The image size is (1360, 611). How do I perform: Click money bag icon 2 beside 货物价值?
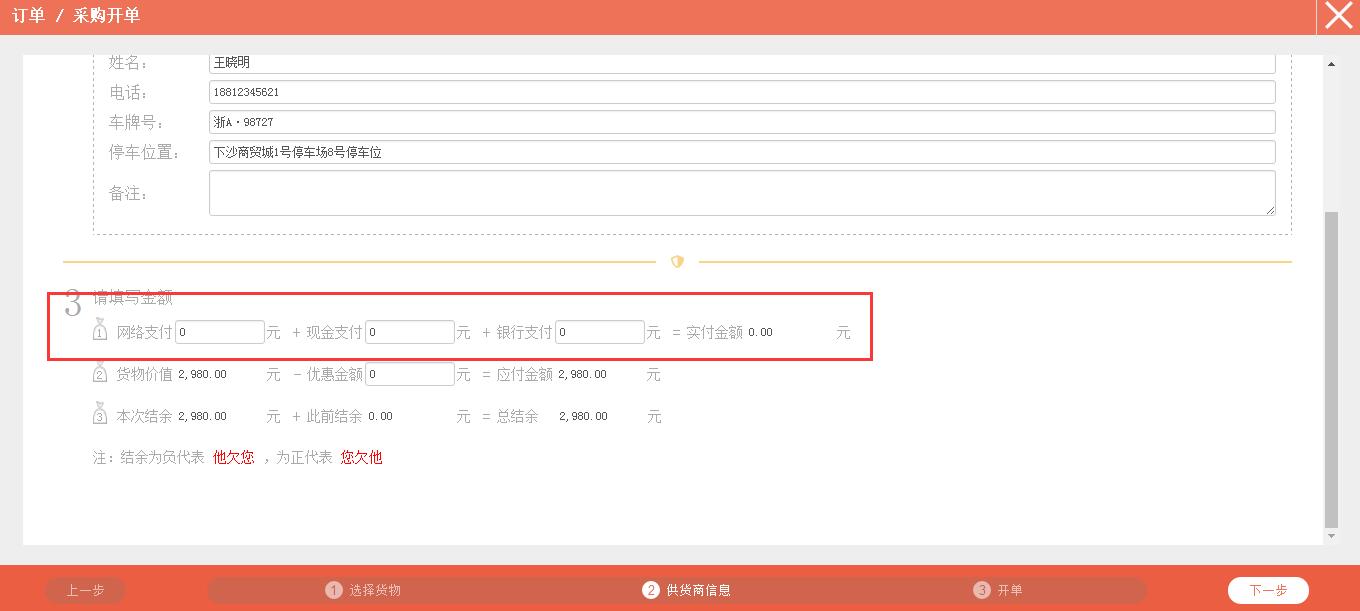100,374
